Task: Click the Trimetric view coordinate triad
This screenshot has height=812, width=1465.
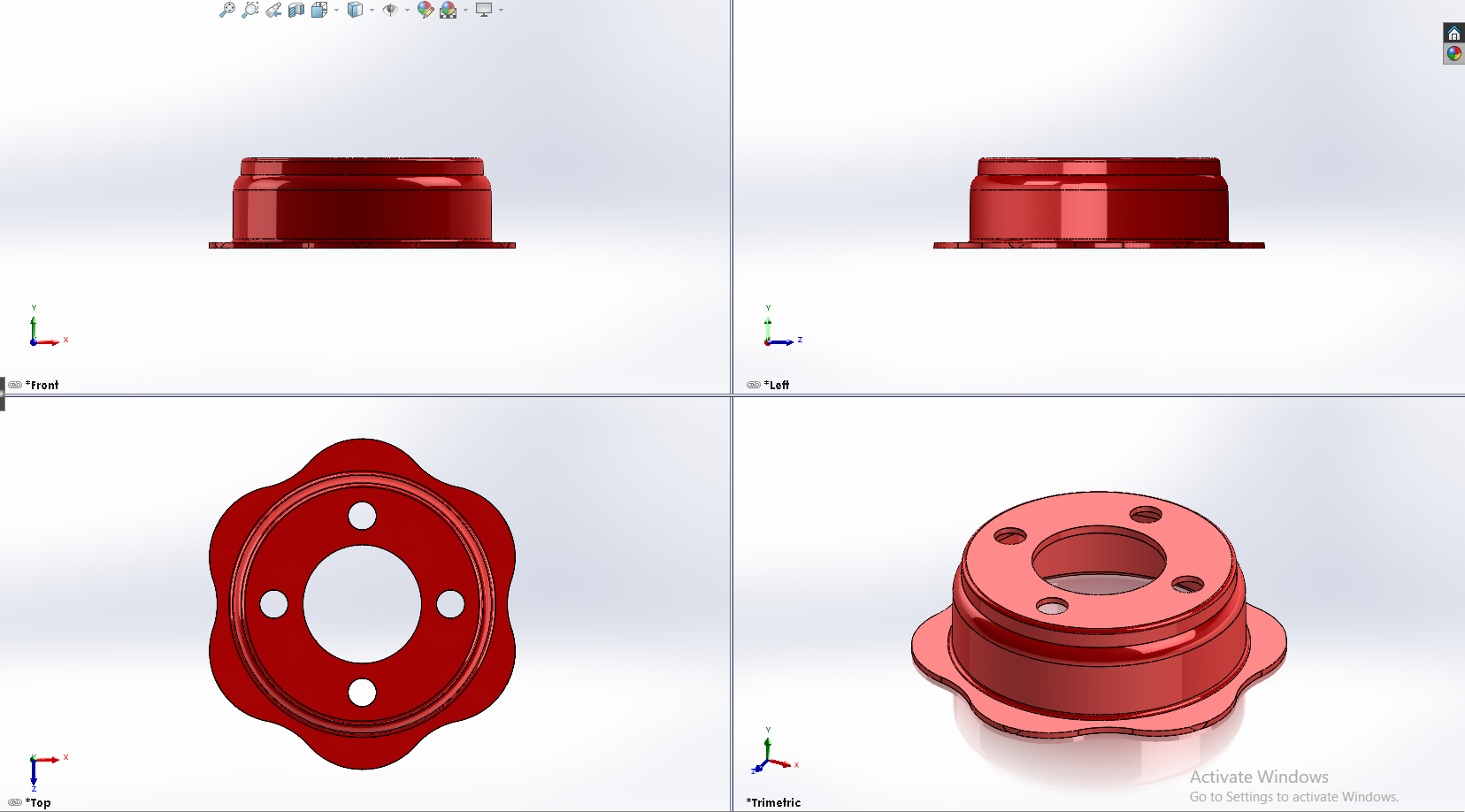Action: (776, 750)
